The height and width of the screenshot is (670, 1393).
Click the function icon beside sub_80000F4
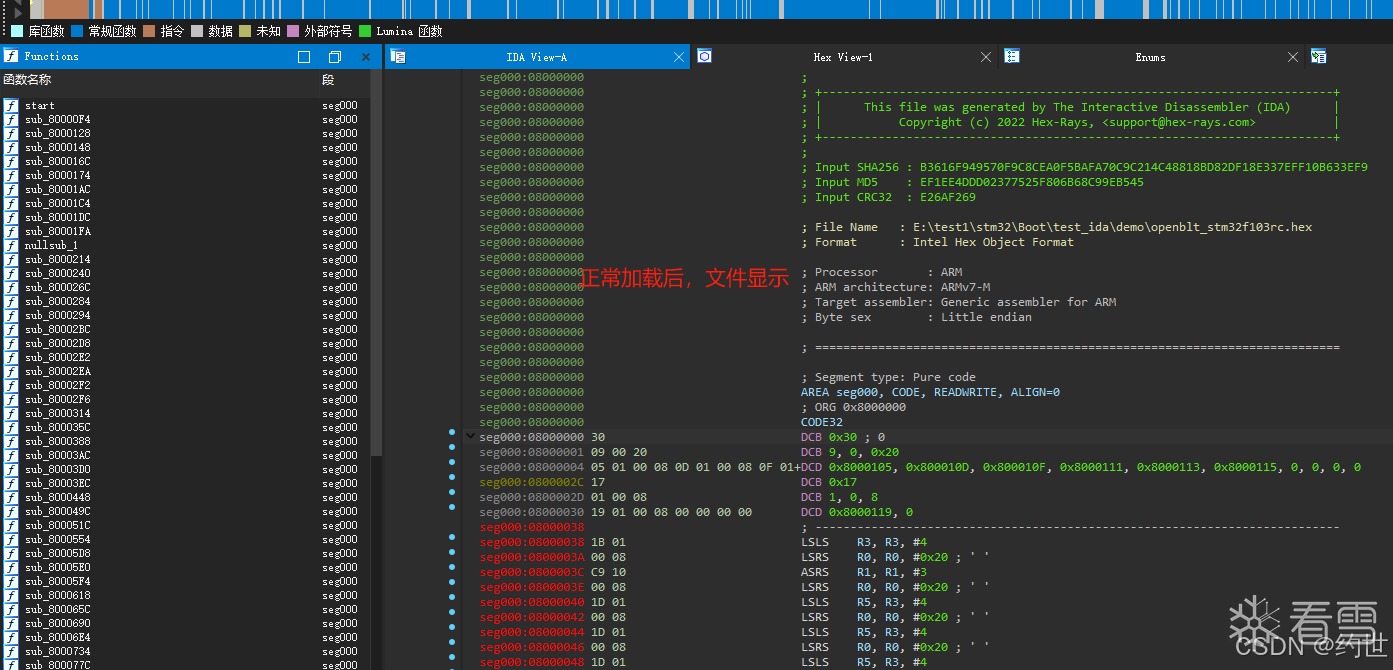(11, 119)
